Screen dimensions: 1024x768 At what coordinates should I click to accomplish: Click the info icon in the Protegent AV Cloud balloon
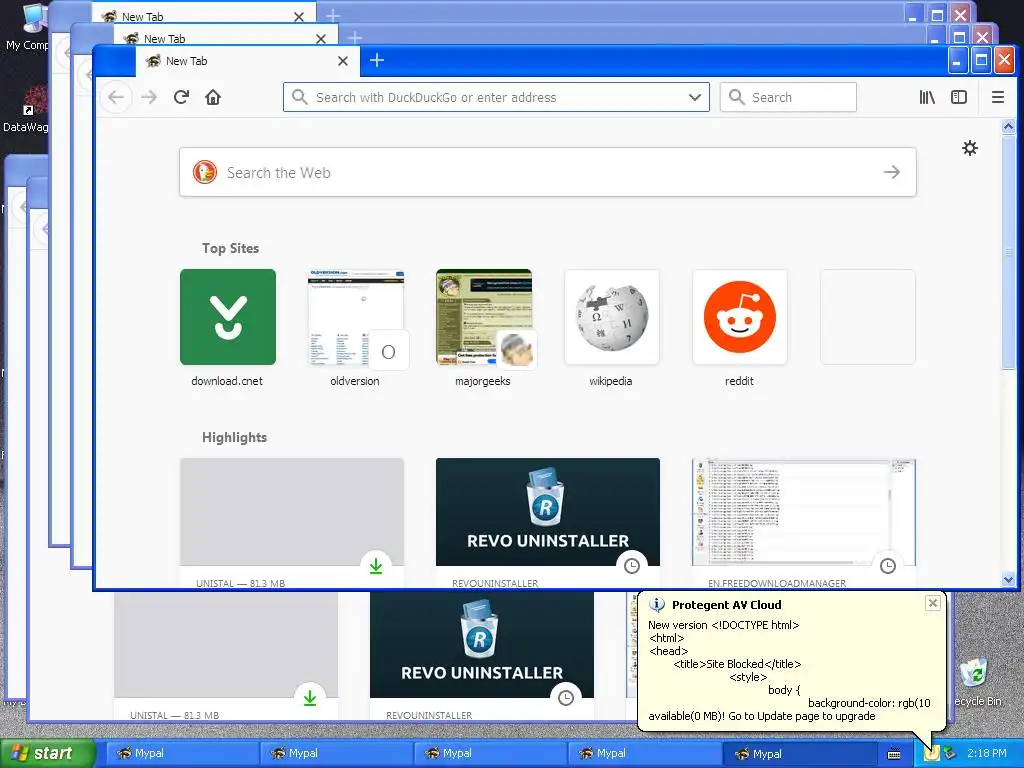pyautogui.click(x=656, y=605)
